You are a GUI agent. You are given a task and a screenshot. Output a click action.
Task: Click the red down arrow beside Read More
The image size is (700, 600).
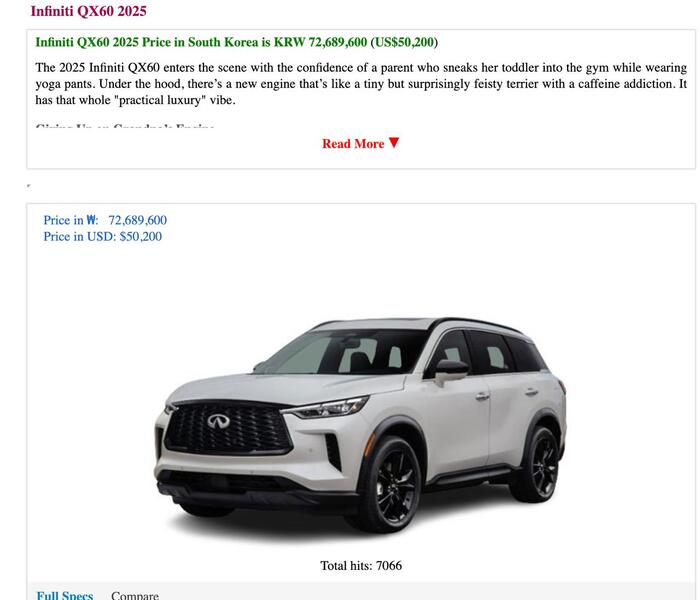394,143
